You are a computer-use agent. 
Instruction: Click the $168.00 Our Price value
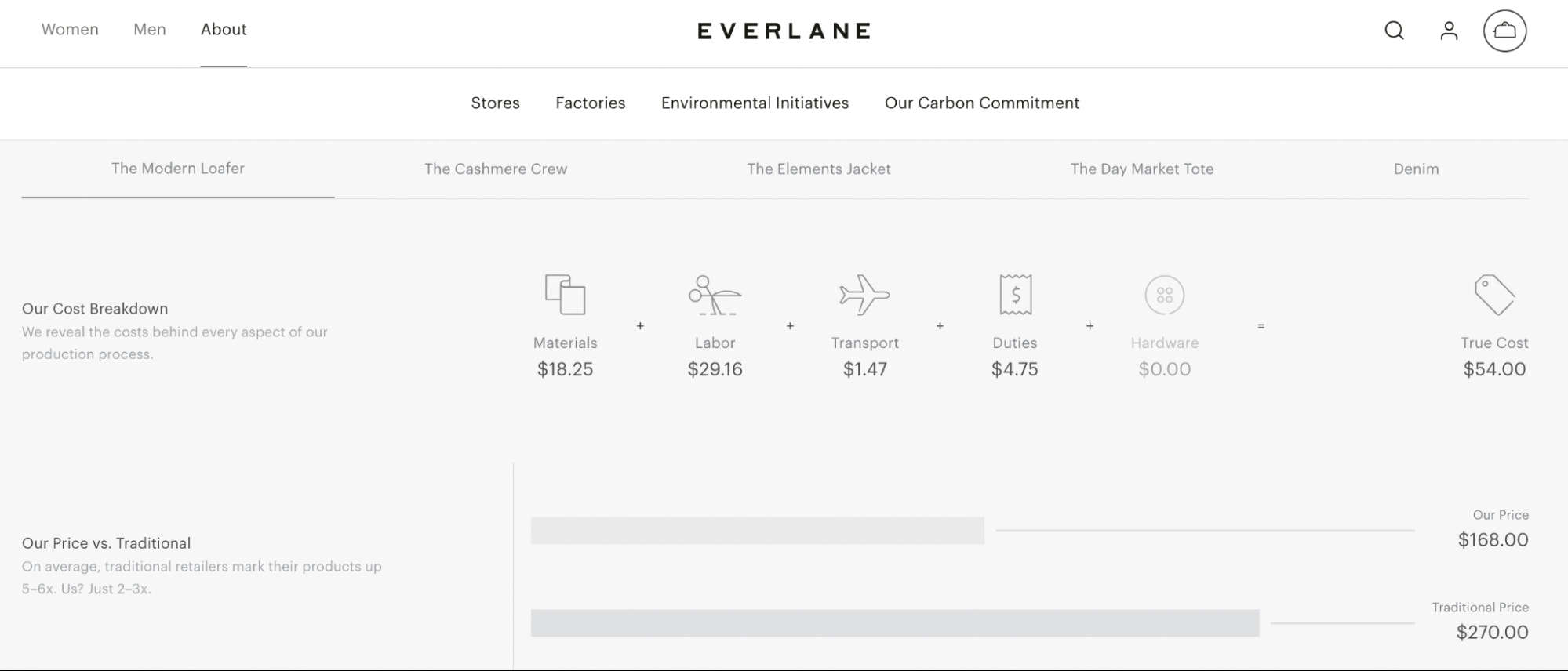[1493, 540]
